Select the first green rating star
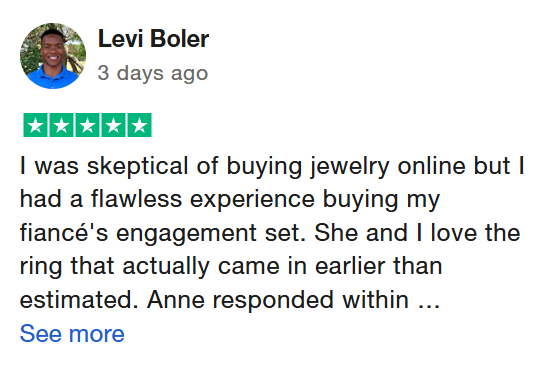 click(x=35, y=125)
